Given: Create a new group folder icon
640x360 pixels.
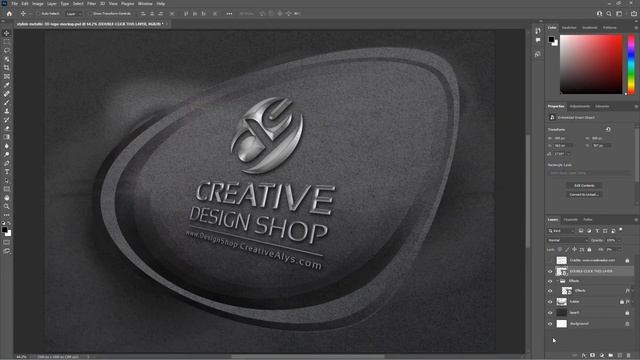Looking at the screenshot, I should [x=611, y=356].
